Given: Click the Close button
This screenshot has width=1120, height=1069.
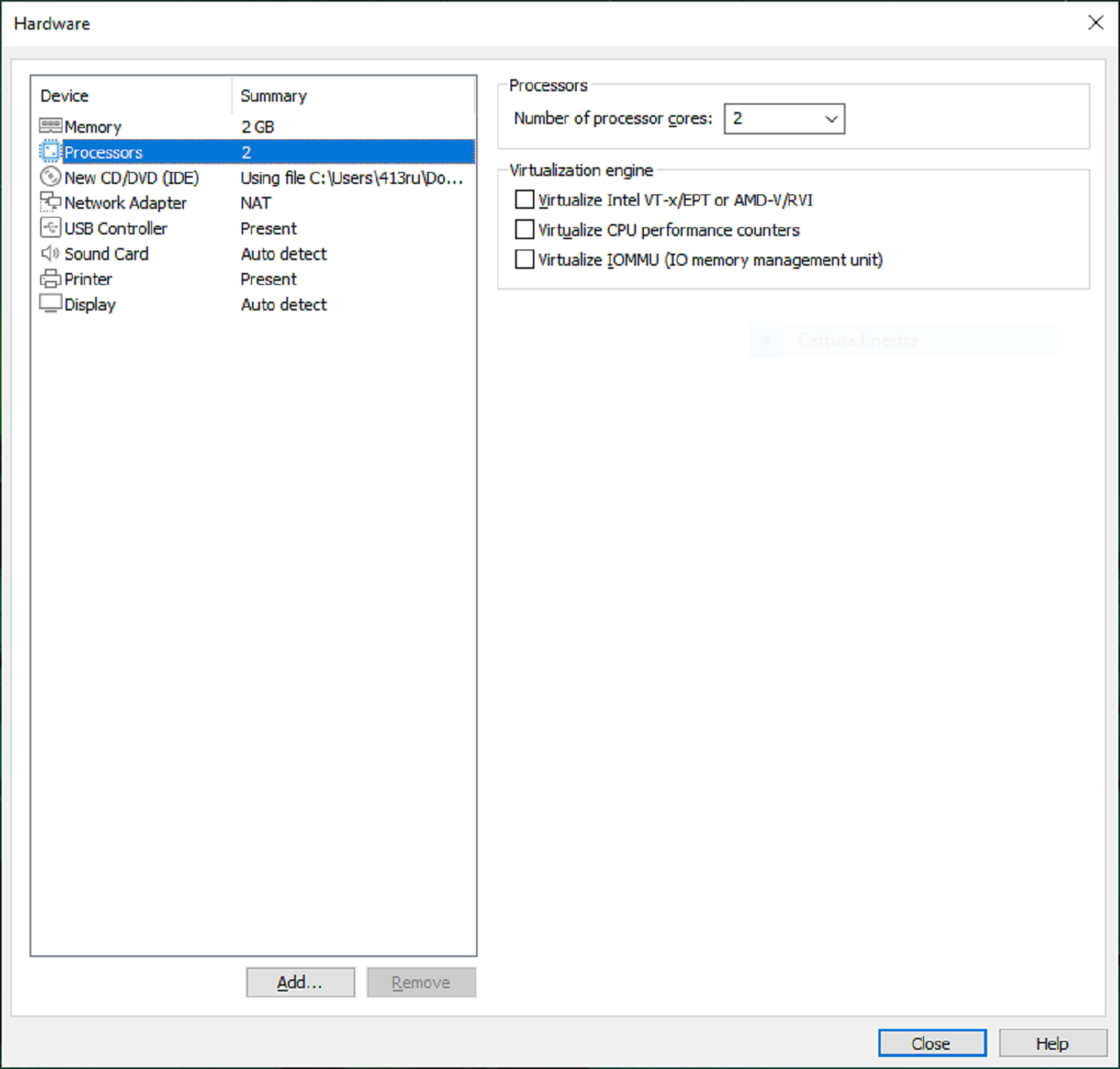Looking at the screenshot, I should pos(931,1043).
